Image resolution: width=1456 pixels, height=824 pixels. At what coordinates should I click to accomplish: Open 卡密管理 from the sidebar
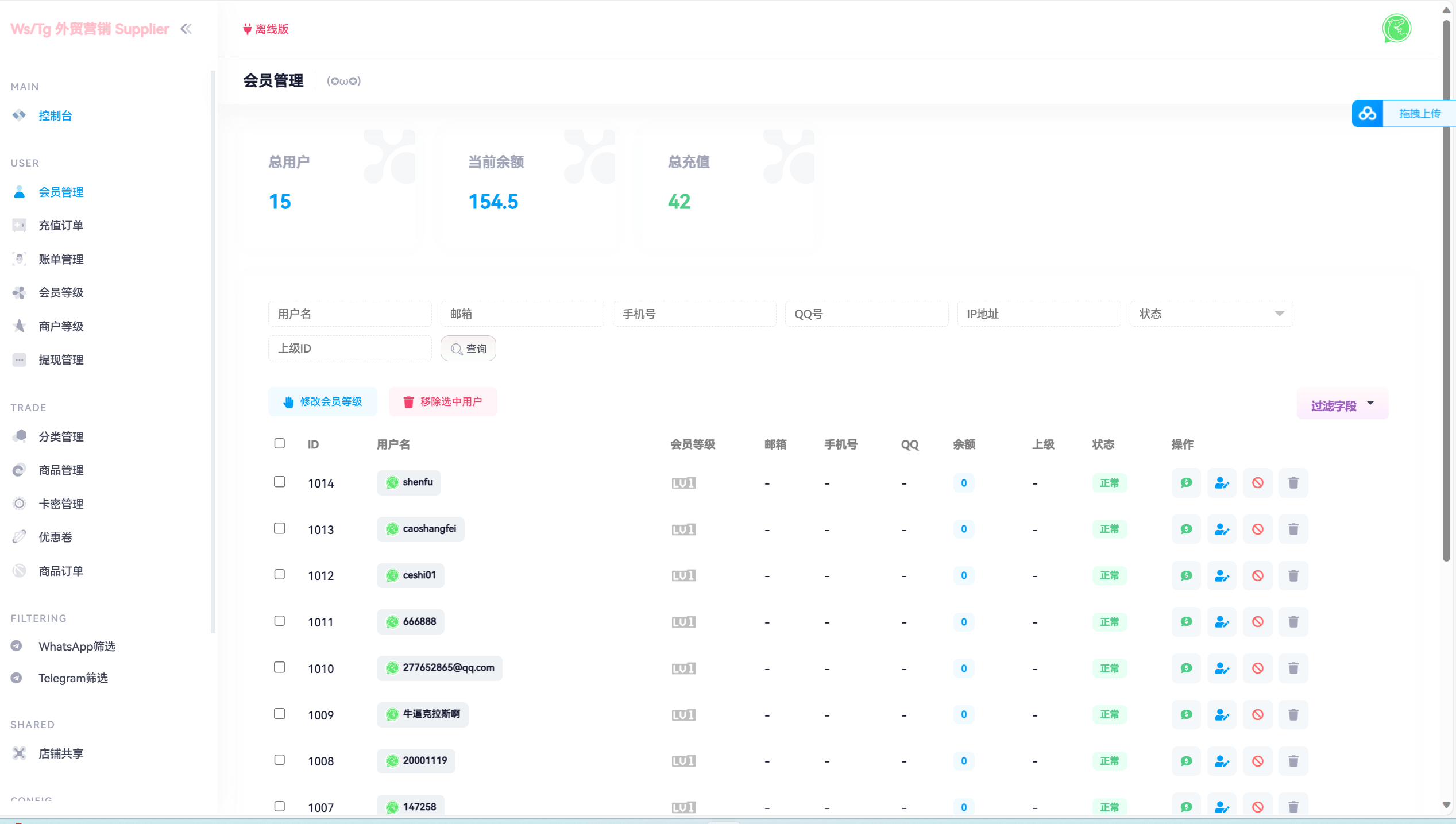(x=61, y=504)
